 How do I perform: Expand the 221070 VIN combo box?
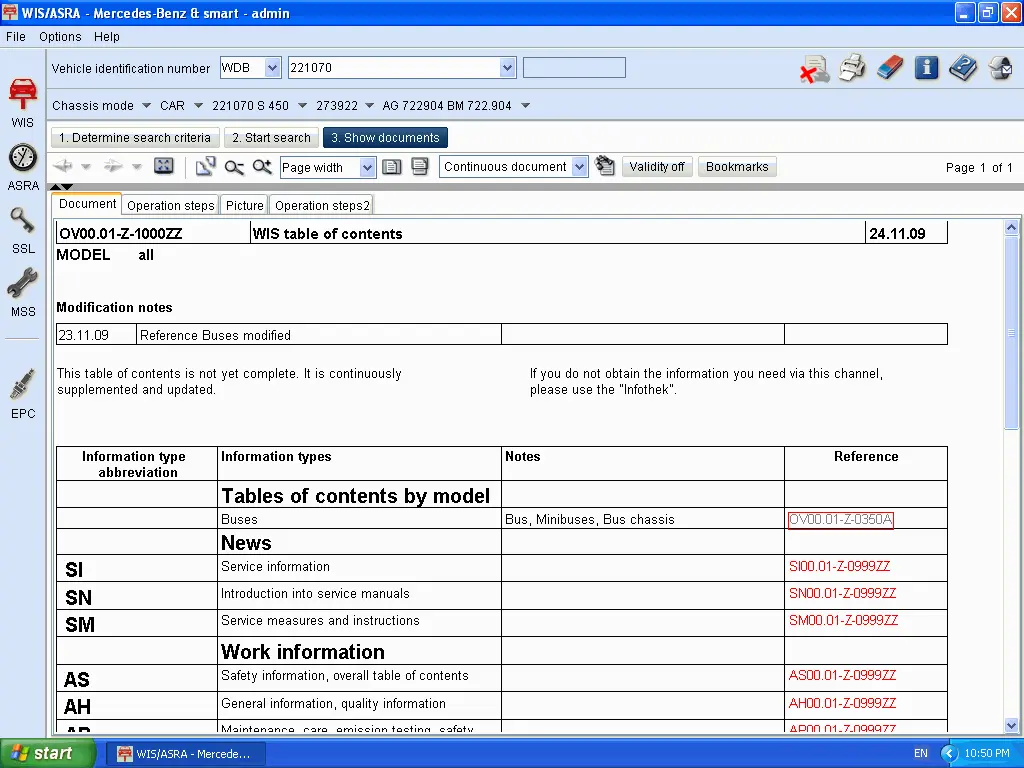coord(507,67)
